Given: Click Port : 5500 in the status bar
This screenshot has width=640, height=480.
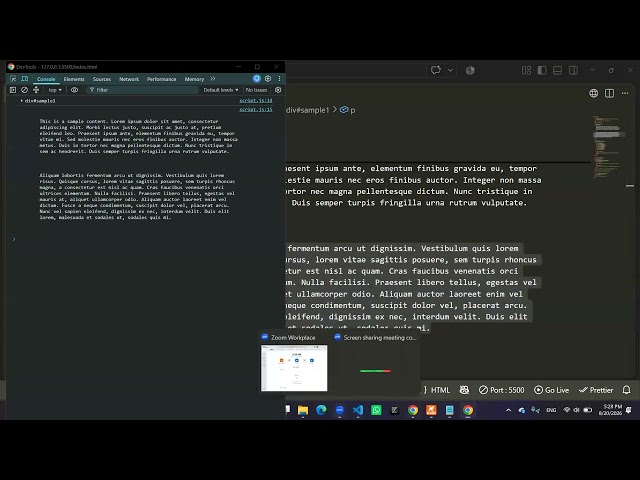Looking at the screenshot, I should [502, 390].
